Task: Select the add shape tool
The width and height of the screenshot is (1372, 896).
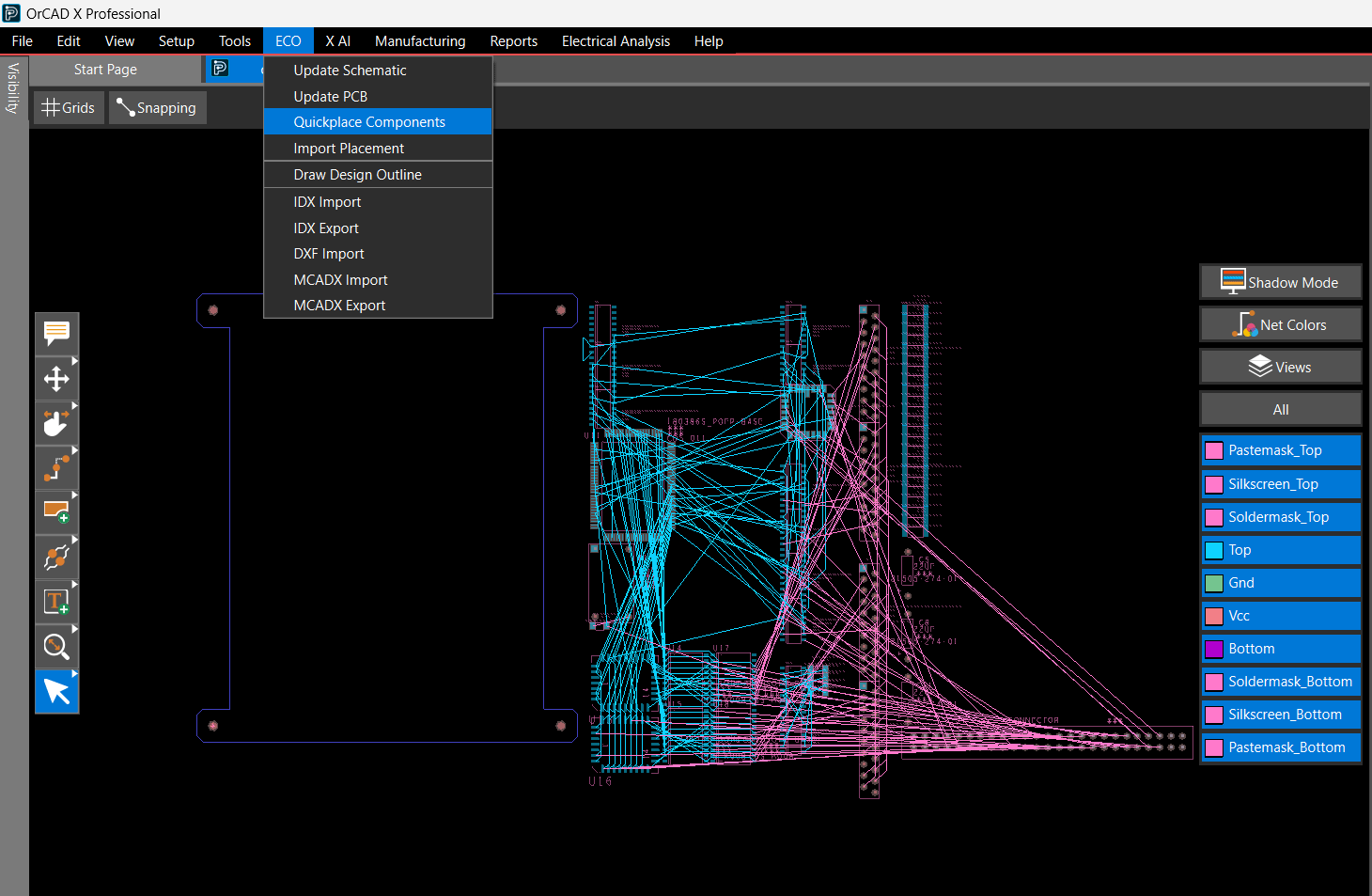Action: pos(56,512)
